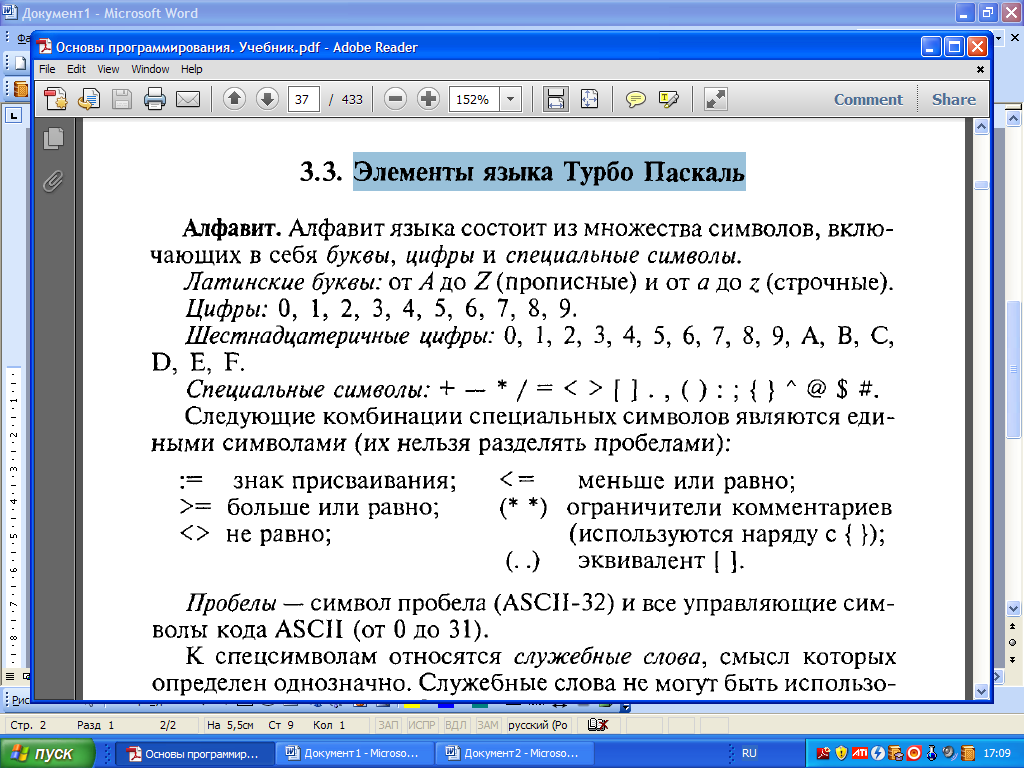Toggle 'ЗАП' macro recording in Word status bar

pyautogui.click(x=389, y=725)
